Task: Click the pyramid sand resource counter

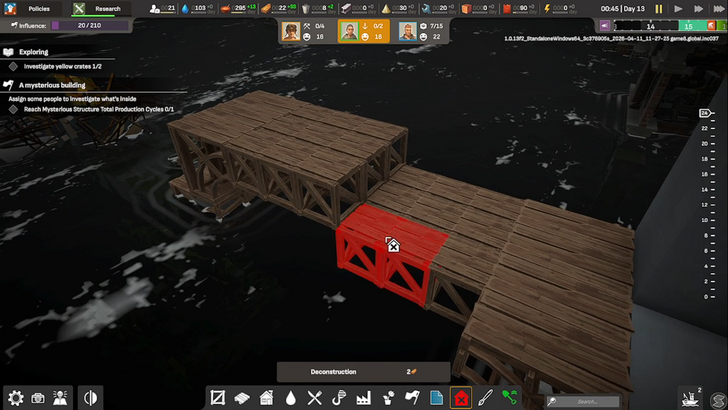Action: point(399,8)
